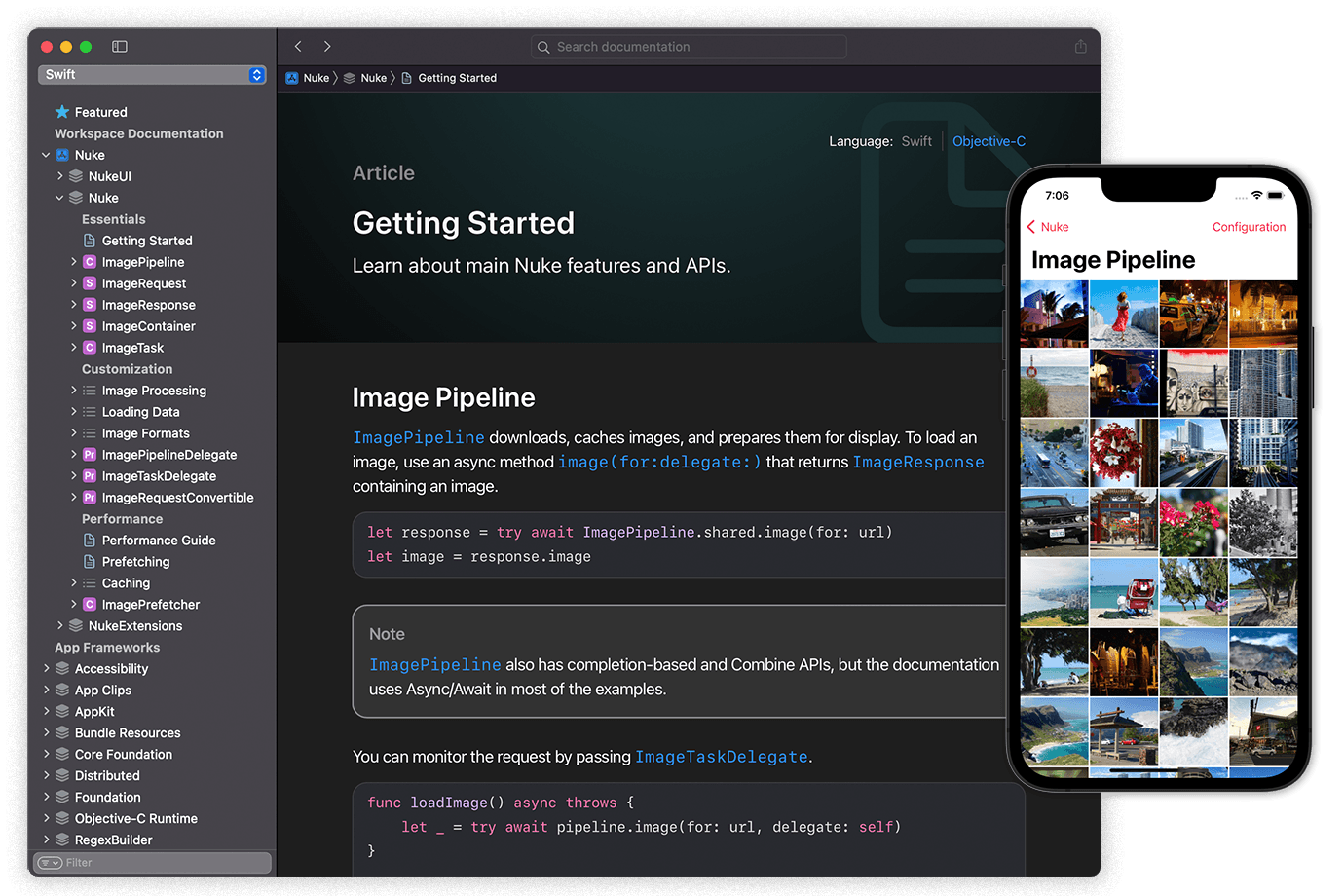Image resolution: width=1344 pixels, height=896 pixels.
Task: Click the share icon in toolbar
Action: pos(1080,47)
